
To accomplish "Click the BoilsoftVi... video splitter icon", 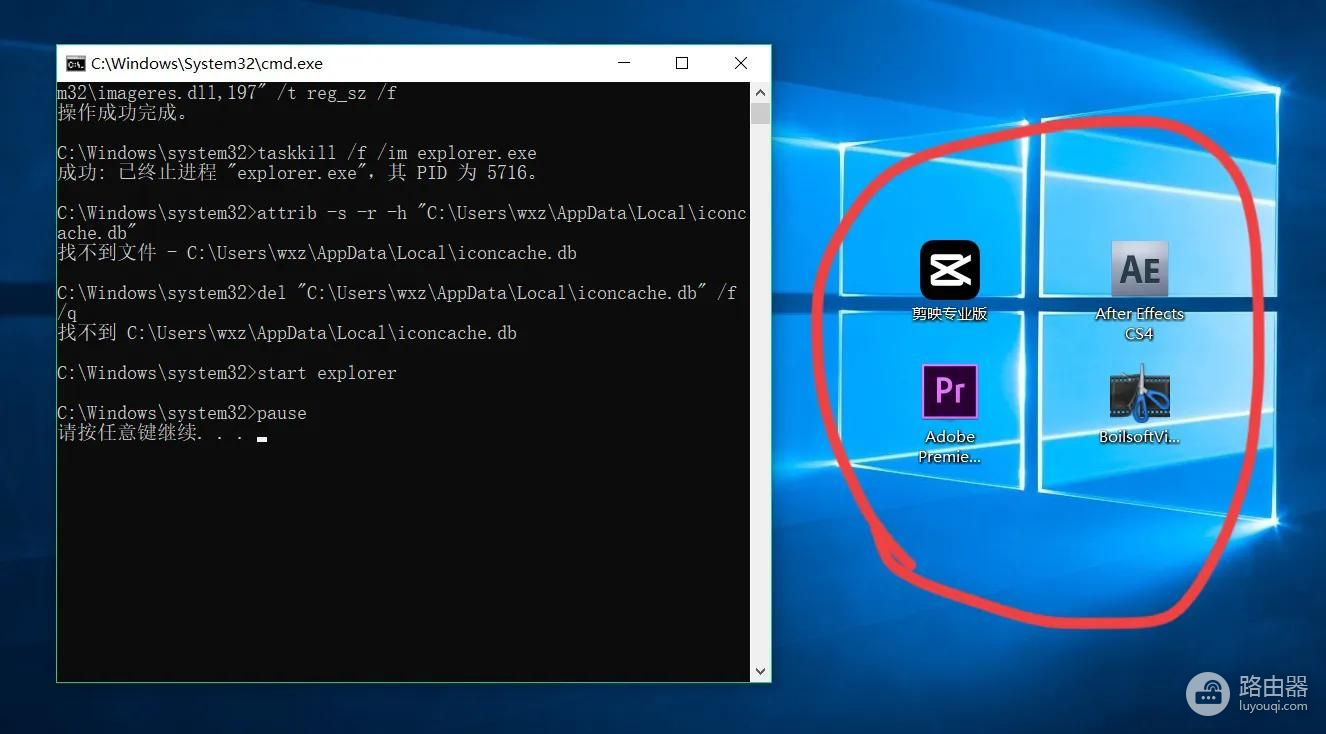I will pos(1139,393).
